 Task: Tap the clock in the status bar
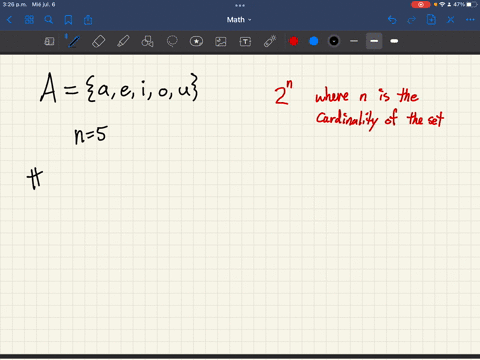[x=14, y=5]
